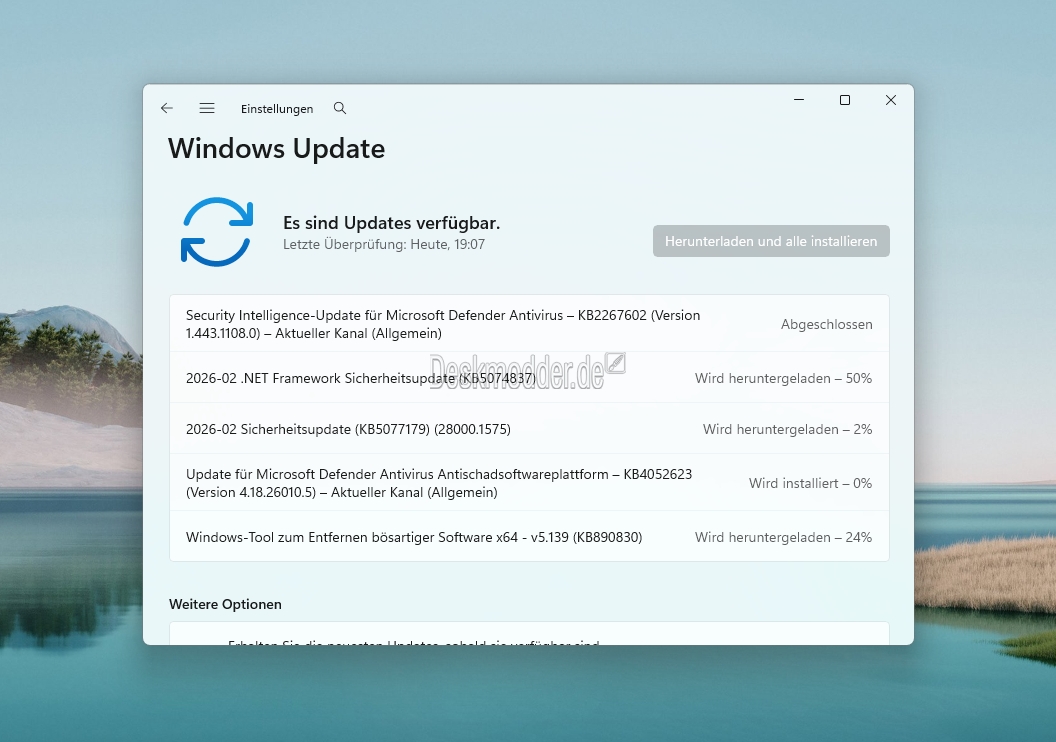Screen dimensions: 1056x742
Task: Click the 'Letzte Überprüfung: Heute, 19:07' text
Action: pyautogui.click(x=384, y=244)
